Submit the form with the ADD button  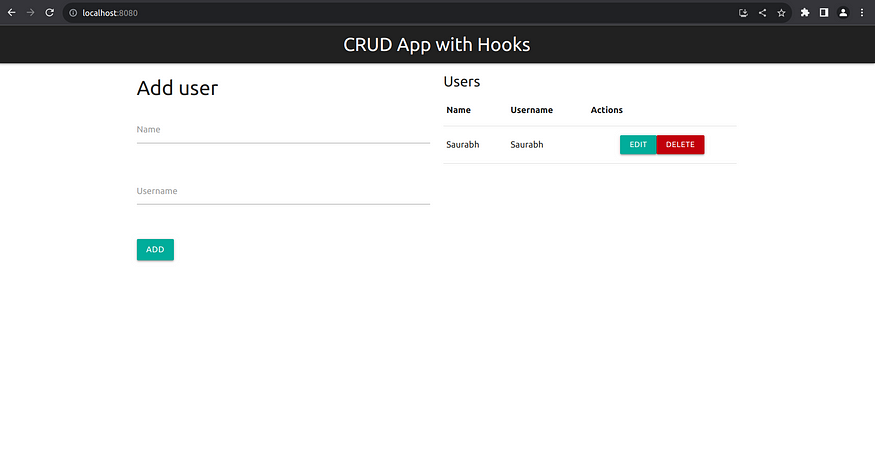pyautogui.click(x=155, y=250)
